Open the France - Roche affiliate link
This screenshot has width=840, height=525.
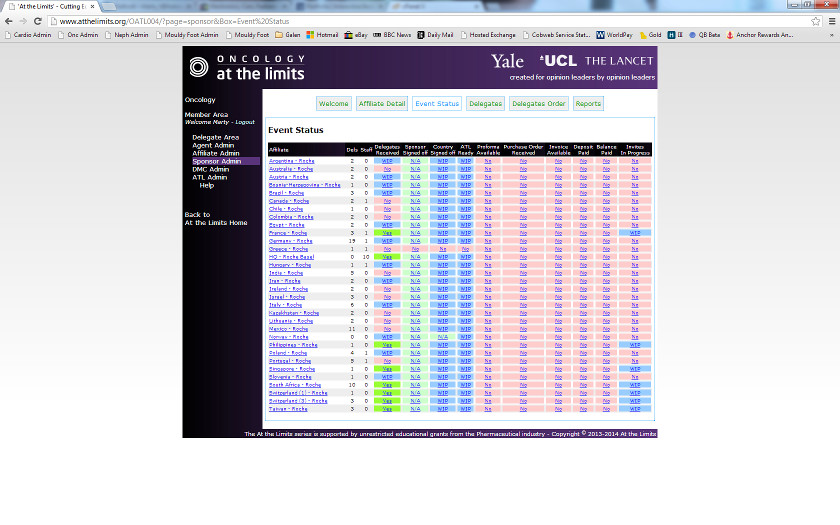pos(288,233)
